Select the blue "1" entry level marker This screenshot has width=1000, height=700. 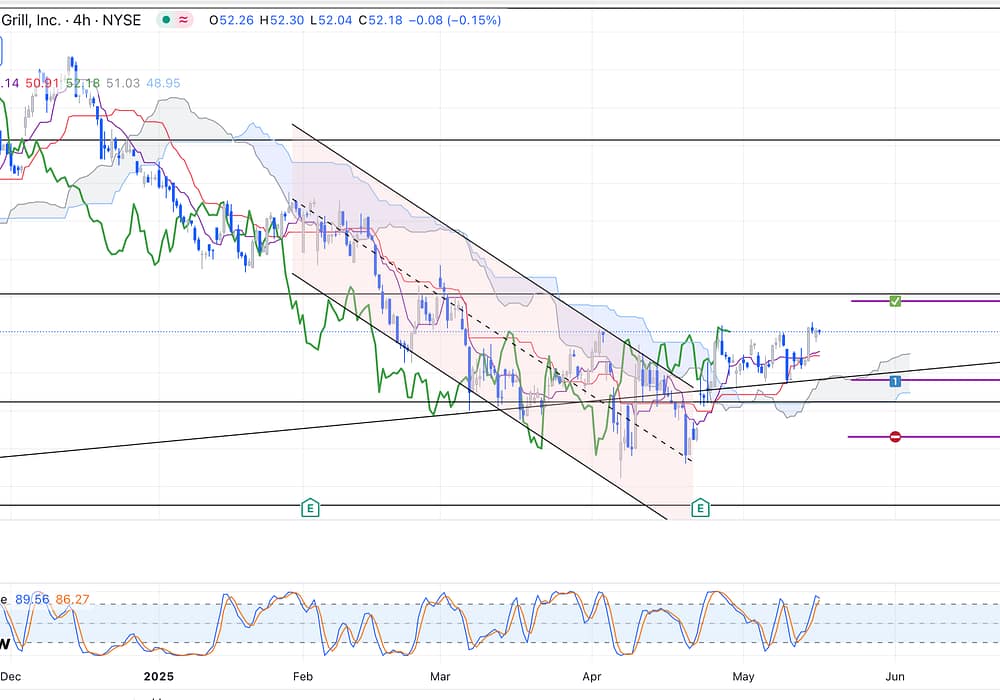[895, 381]
